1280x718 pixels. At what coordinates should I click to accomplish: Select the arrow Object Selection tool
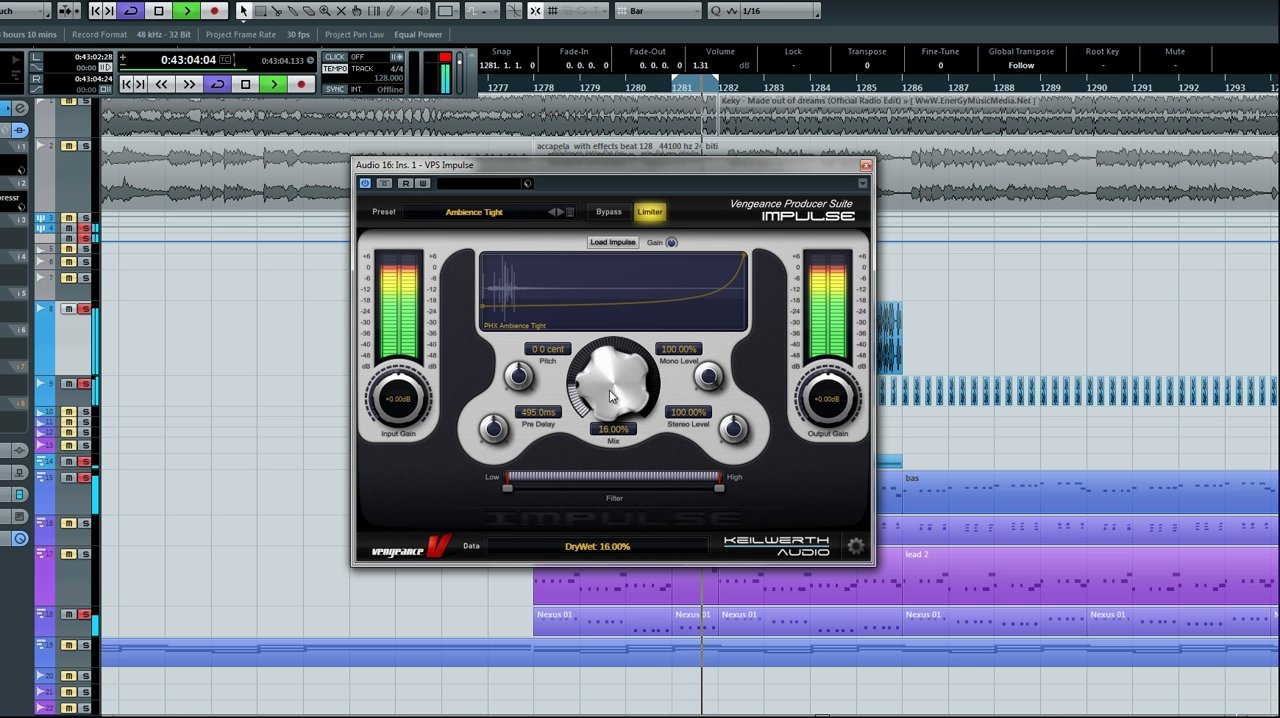(x=243, y=10)
